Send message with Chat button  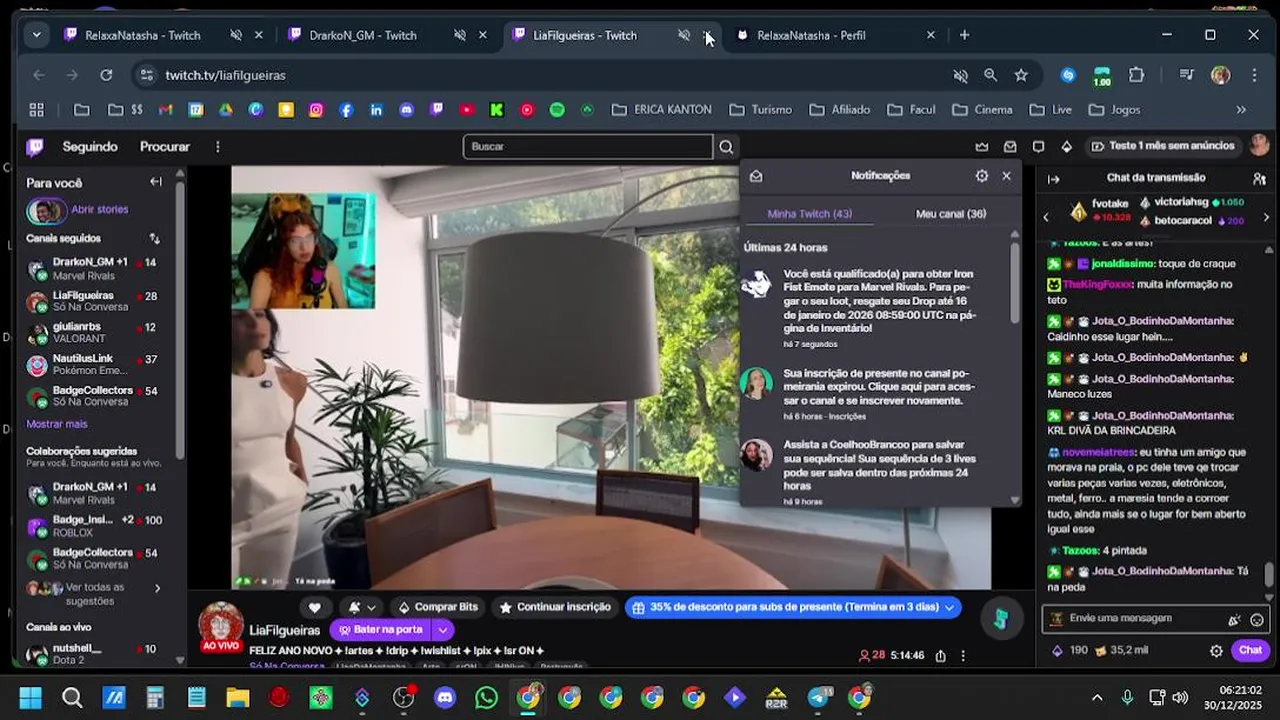coord(1251,650)
